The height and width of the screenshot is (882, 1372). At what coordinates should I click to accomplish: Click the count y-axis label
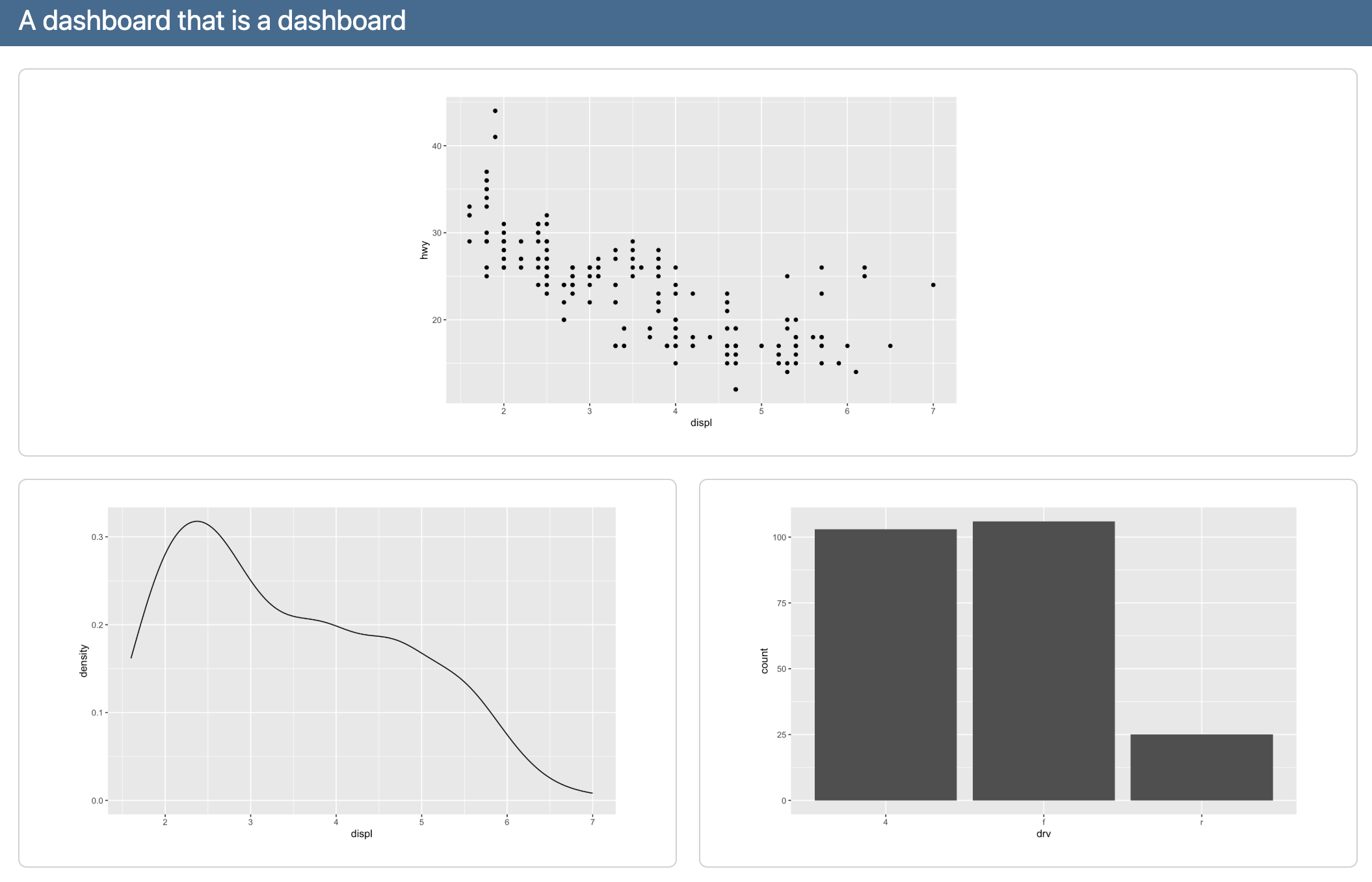pos(764,661)
